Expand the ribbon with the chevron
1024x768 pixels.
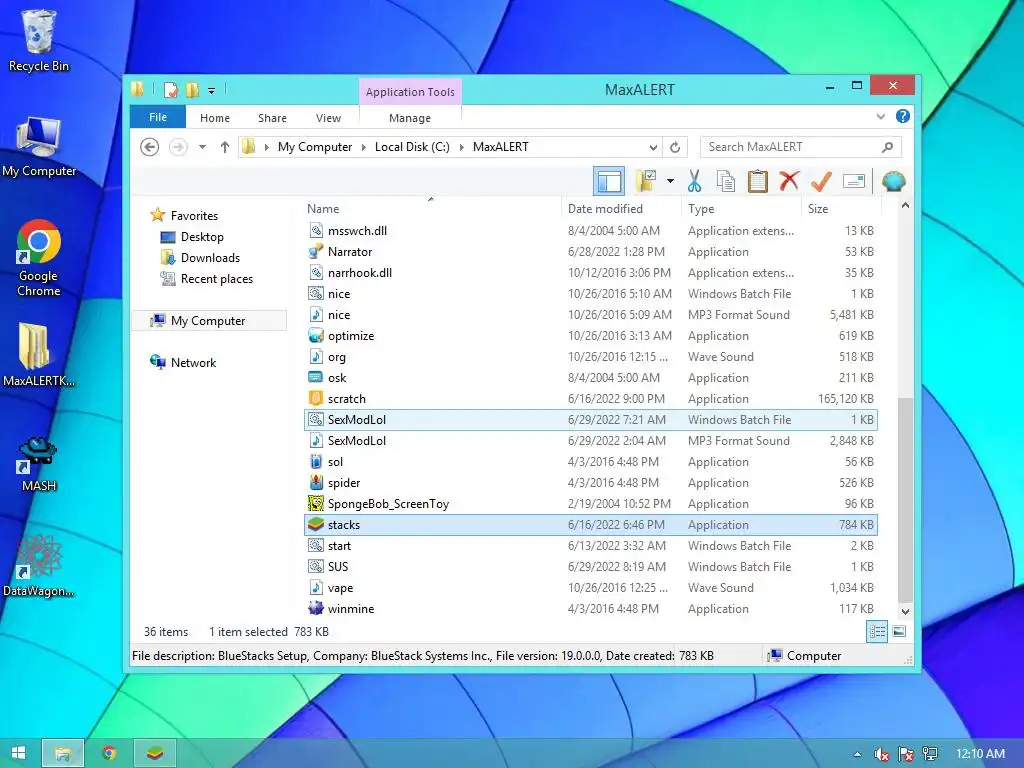click(x=880, y=116)
